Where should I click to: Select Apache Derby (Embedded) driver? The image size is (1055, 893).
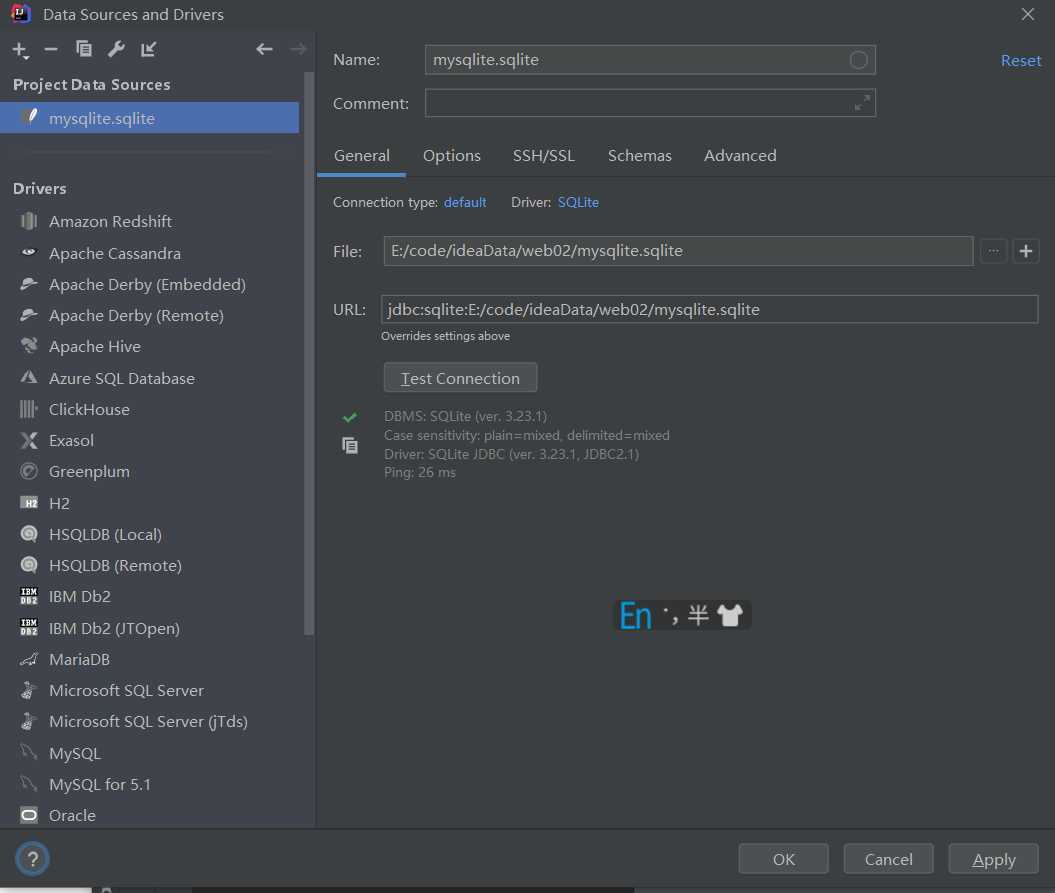tap(149, 285)
